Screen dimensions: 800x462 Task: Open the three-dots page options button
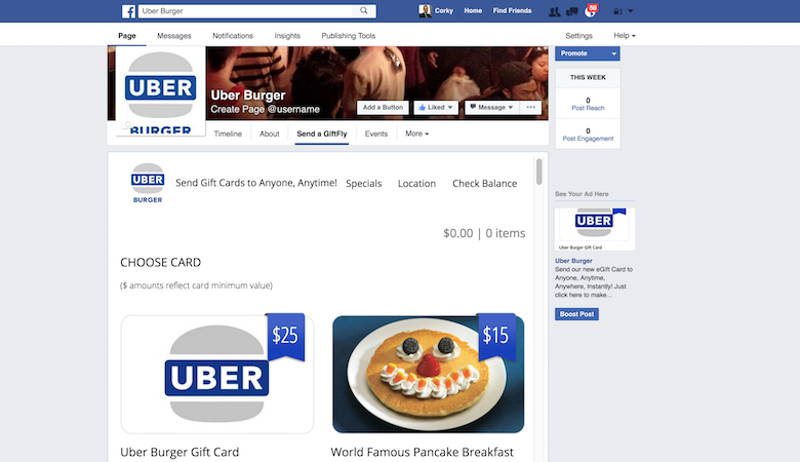click(531, 107)
